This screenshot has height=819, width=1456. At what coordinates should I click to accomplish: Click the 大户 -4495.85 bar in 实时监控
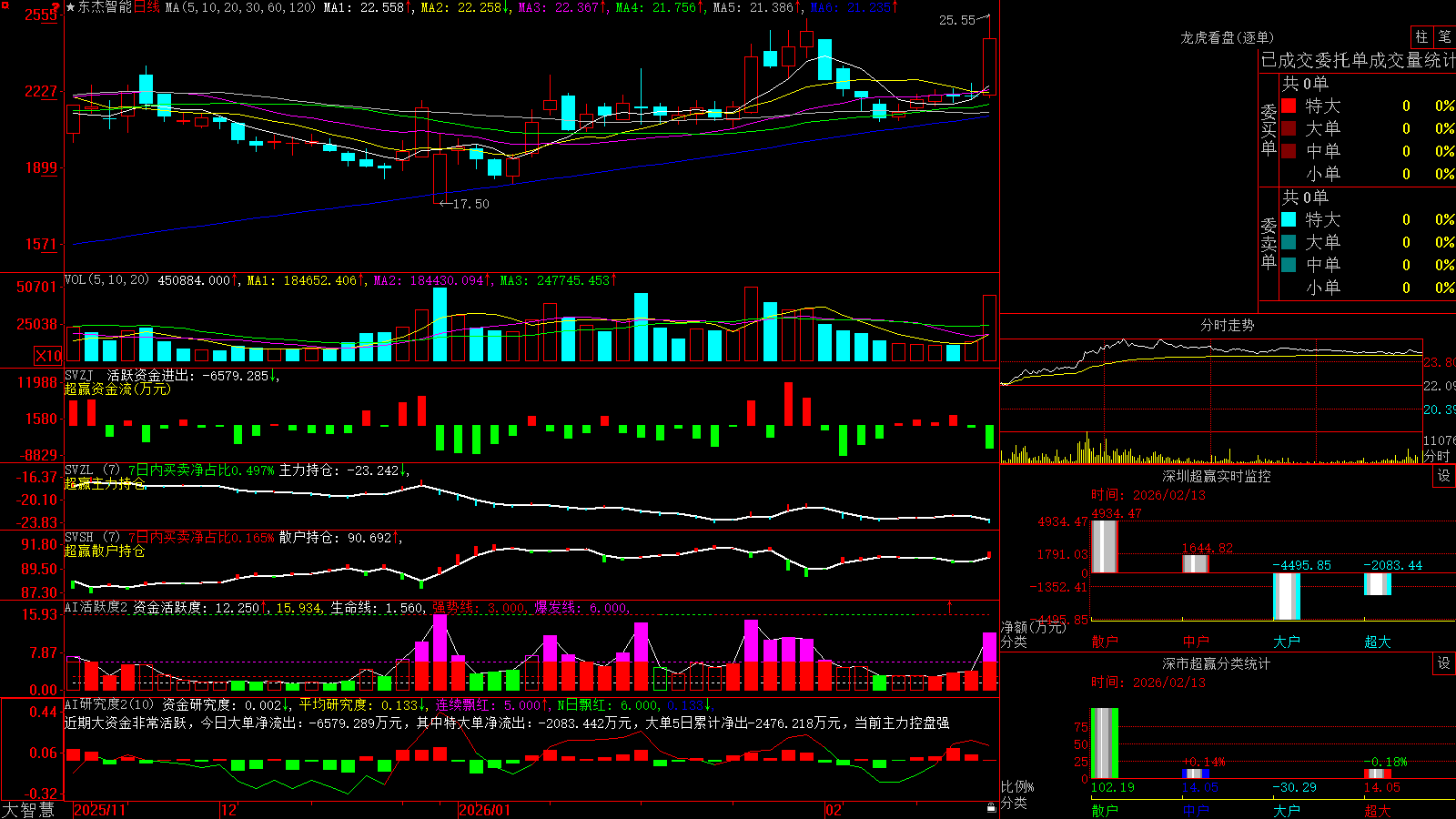(x=1287, y=596)
